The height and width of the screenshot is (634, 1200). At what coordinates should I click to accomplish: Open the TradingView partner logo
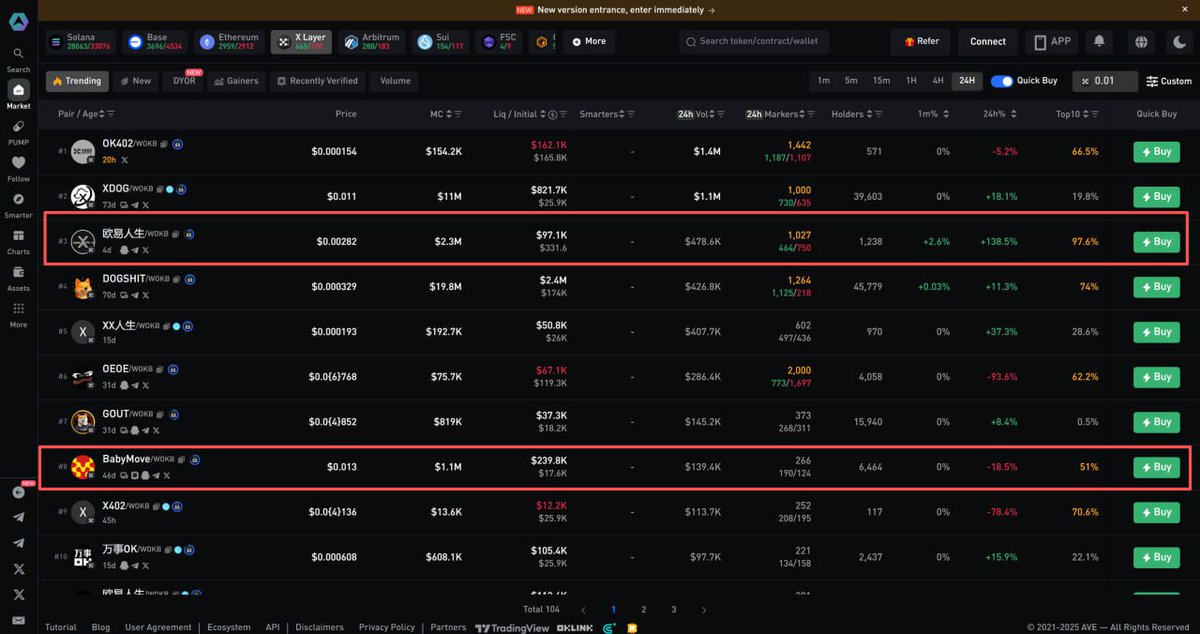coord(512,627)
